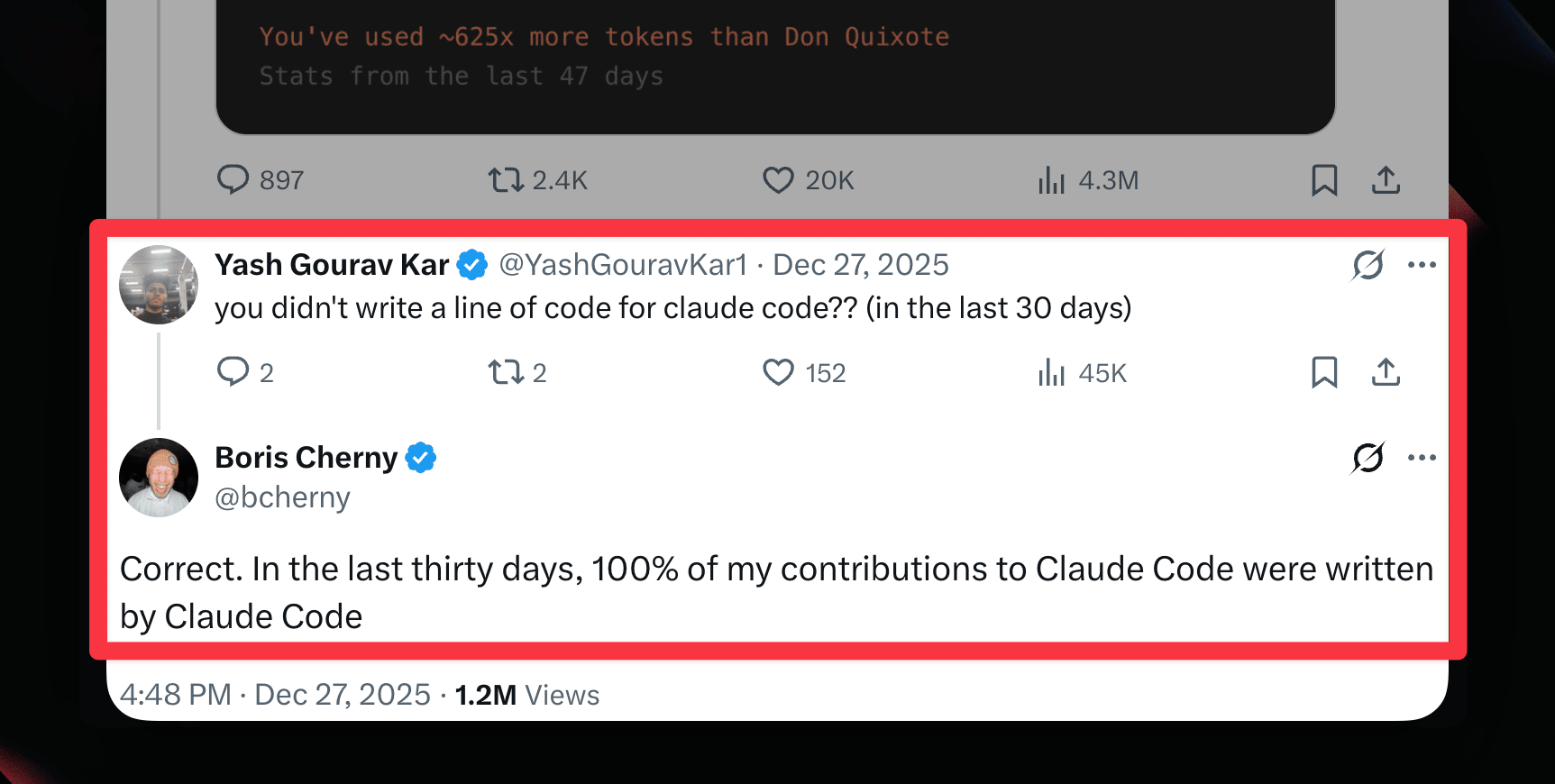Open Yash Gourav Kar's profile picture
This screenshot has width=1555, height=784.
point(159,285)
